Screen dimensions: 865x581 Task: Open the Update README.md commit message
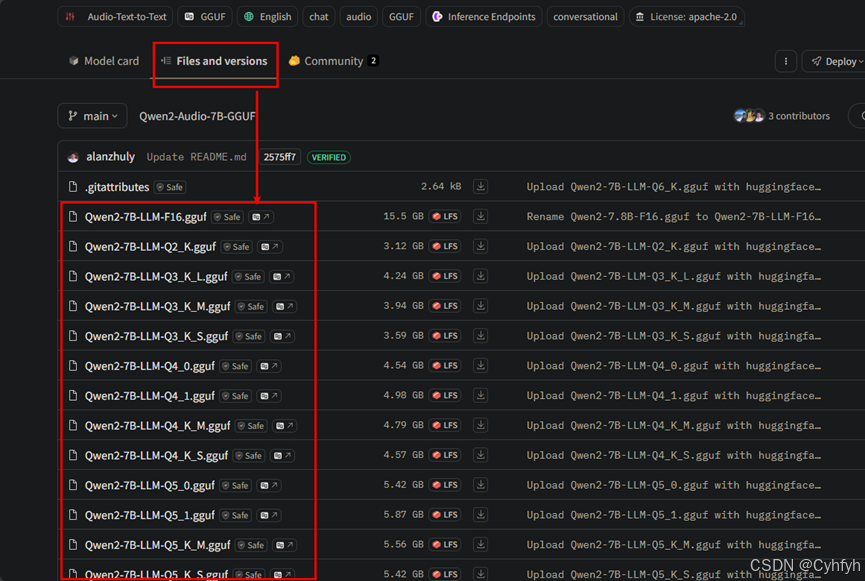point(196,157)
